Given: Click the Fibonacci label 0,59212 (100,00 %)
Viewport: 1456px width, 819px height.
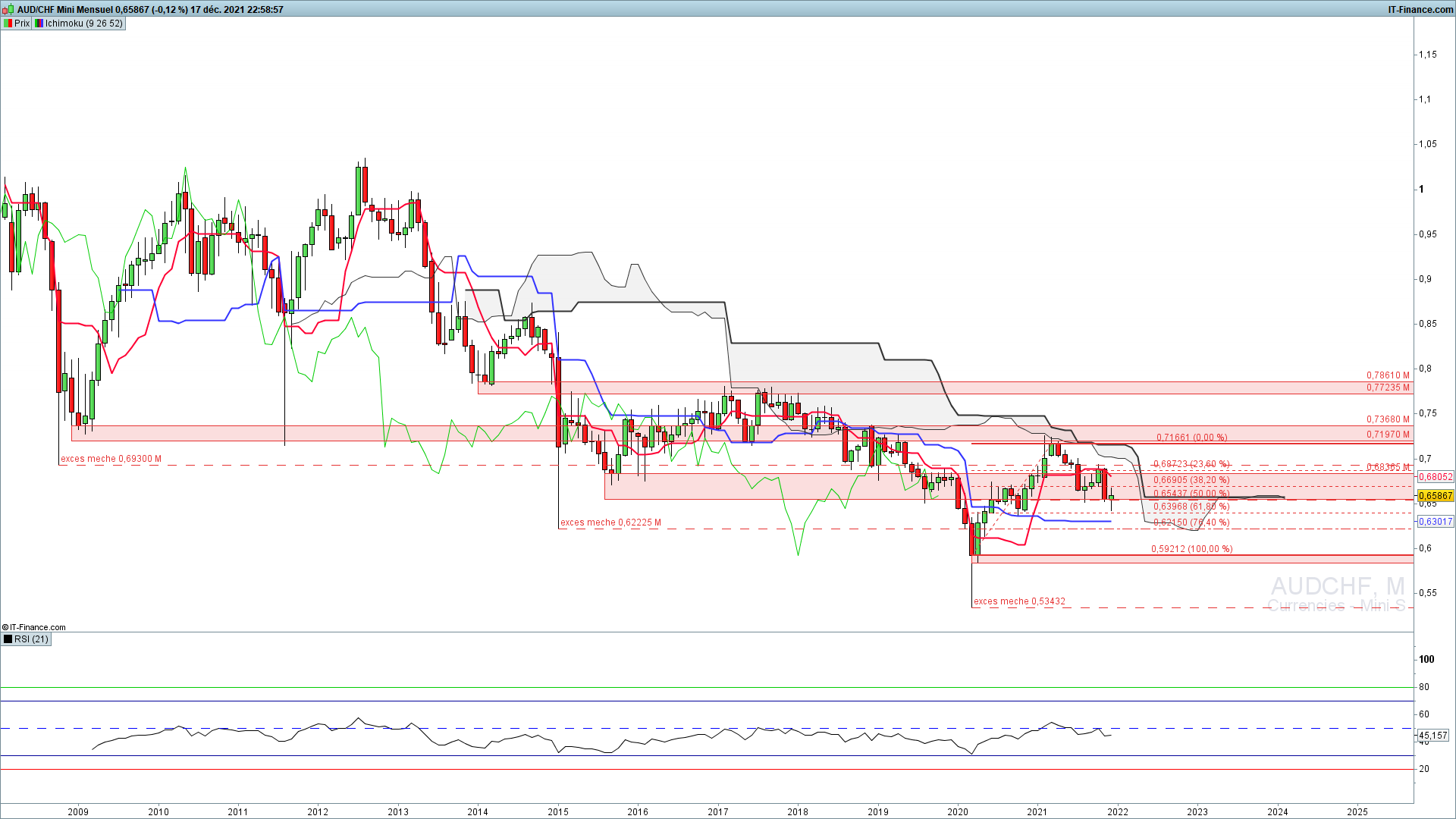Looking at the screenshot, I should [1192, 549].
